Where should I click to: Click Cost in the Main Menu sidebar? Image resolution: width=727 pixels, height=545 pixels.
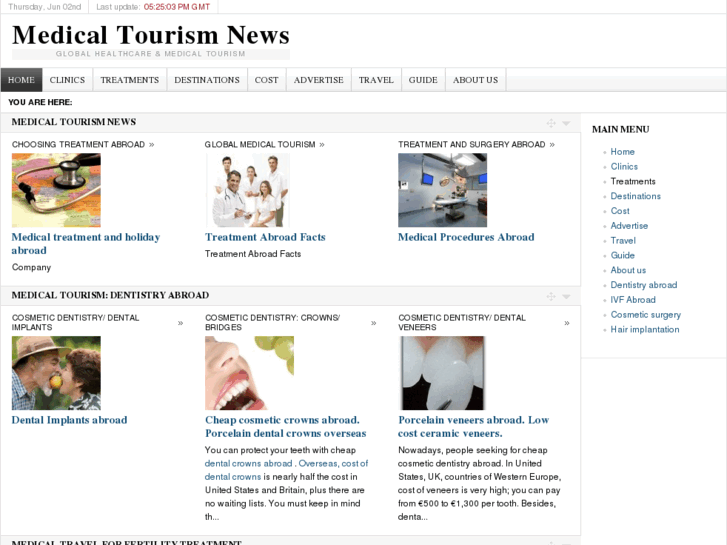(x=620, y=211)
